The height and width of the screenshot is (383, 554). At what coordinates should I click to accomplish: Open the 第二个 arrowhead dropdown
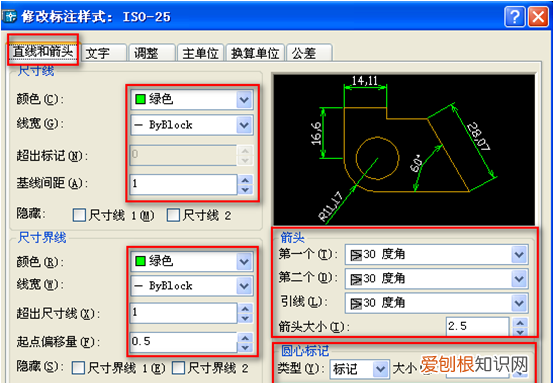tap(519, 279)
